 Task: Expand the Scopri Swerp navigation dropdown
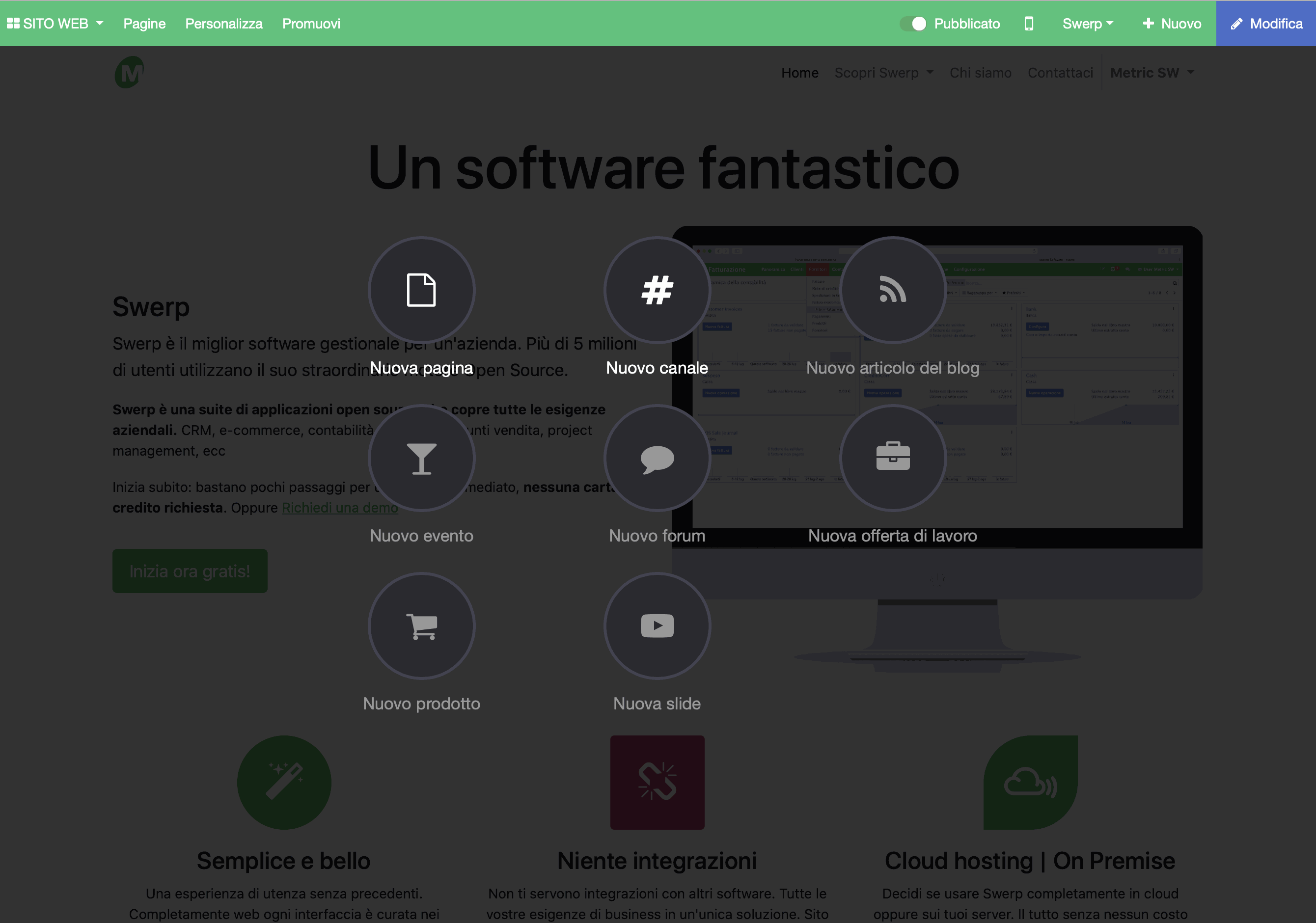click(x=883, y=73)
